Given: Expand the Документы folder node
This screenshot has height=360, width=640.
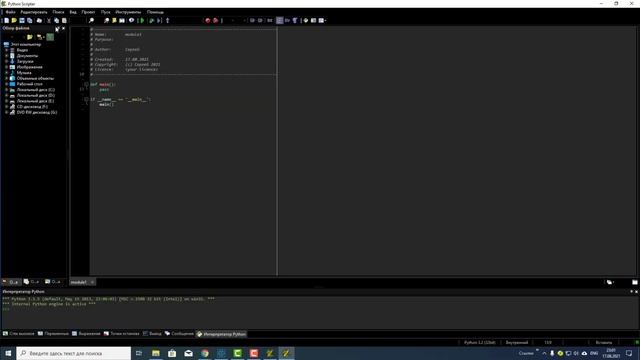Looking at the screenshot, I should coord(7,56).
